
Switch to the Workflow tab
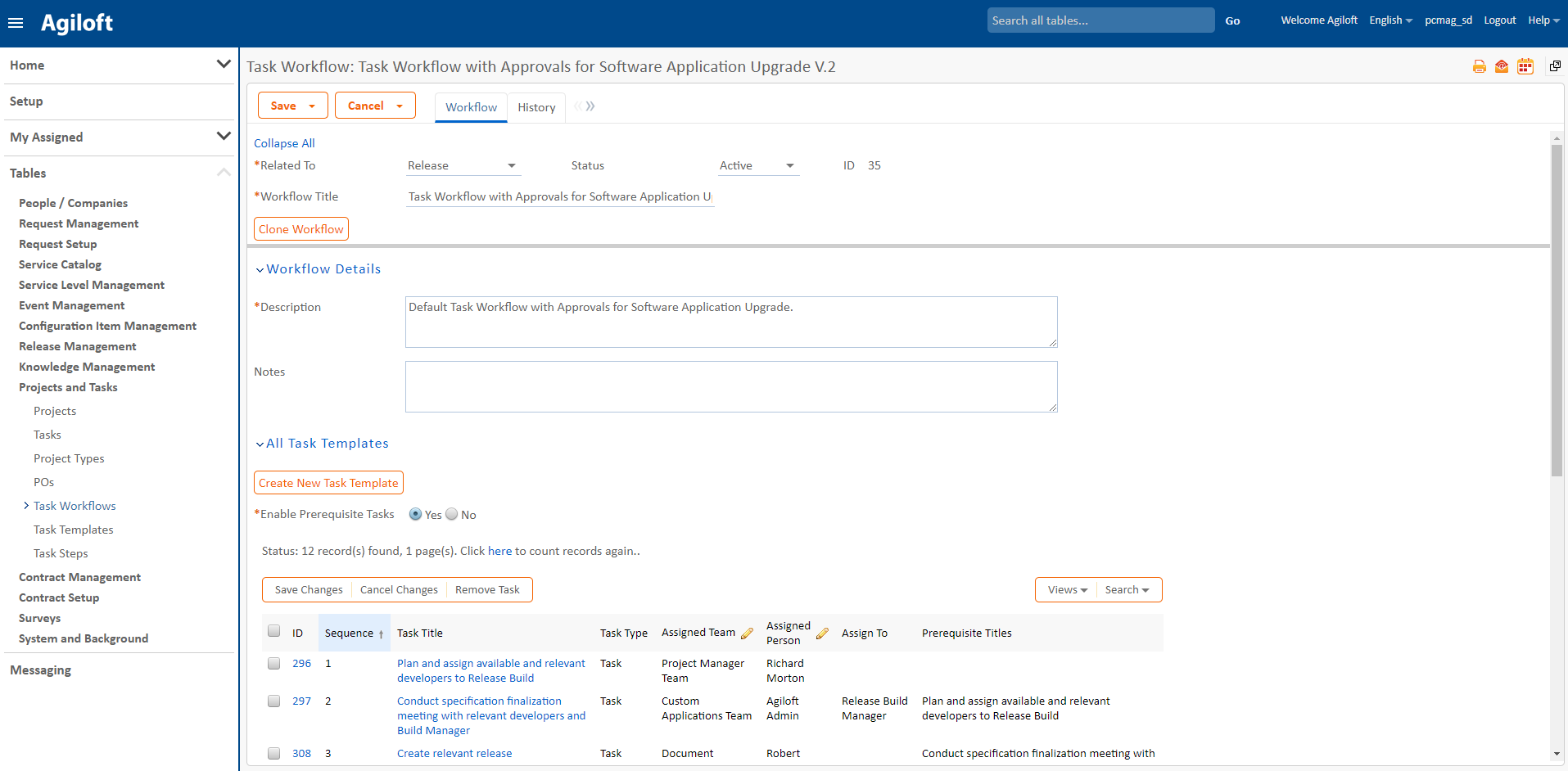471,107
